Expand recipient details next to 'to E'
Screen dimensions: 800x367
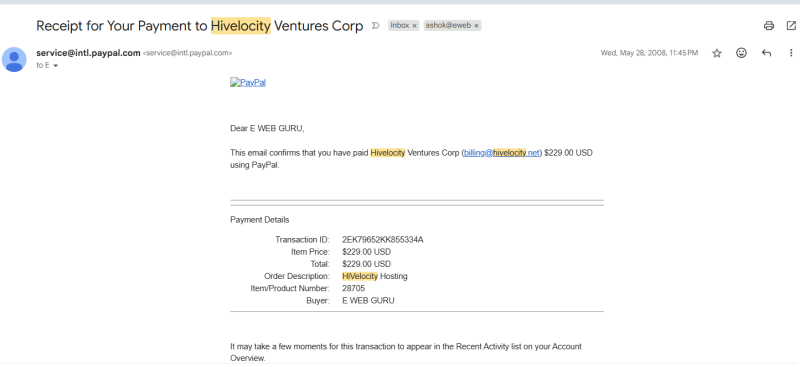point(56,66)
